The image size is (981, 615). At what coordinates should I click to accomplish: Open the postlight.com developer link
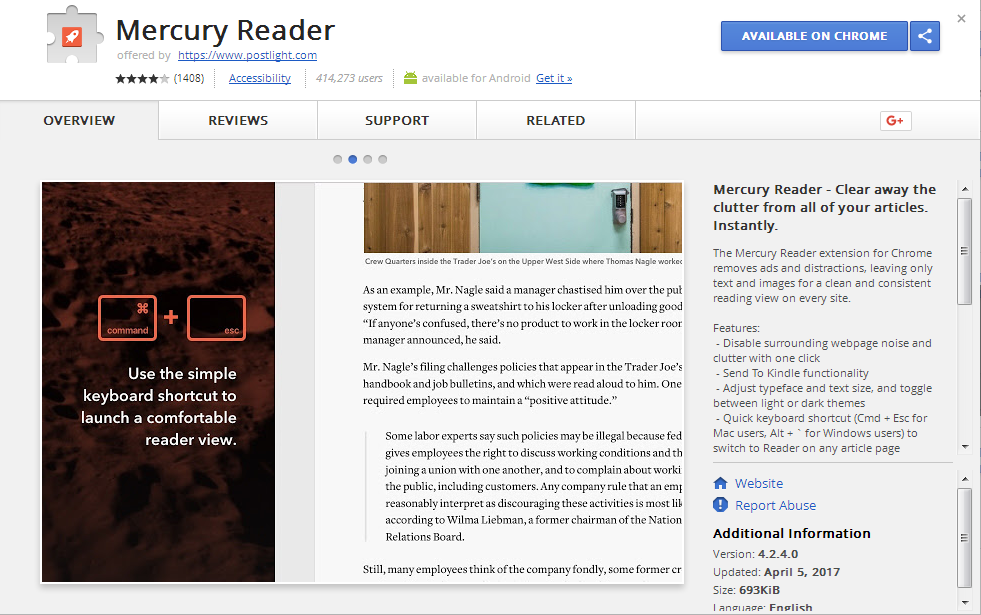[x=248, y=55]
